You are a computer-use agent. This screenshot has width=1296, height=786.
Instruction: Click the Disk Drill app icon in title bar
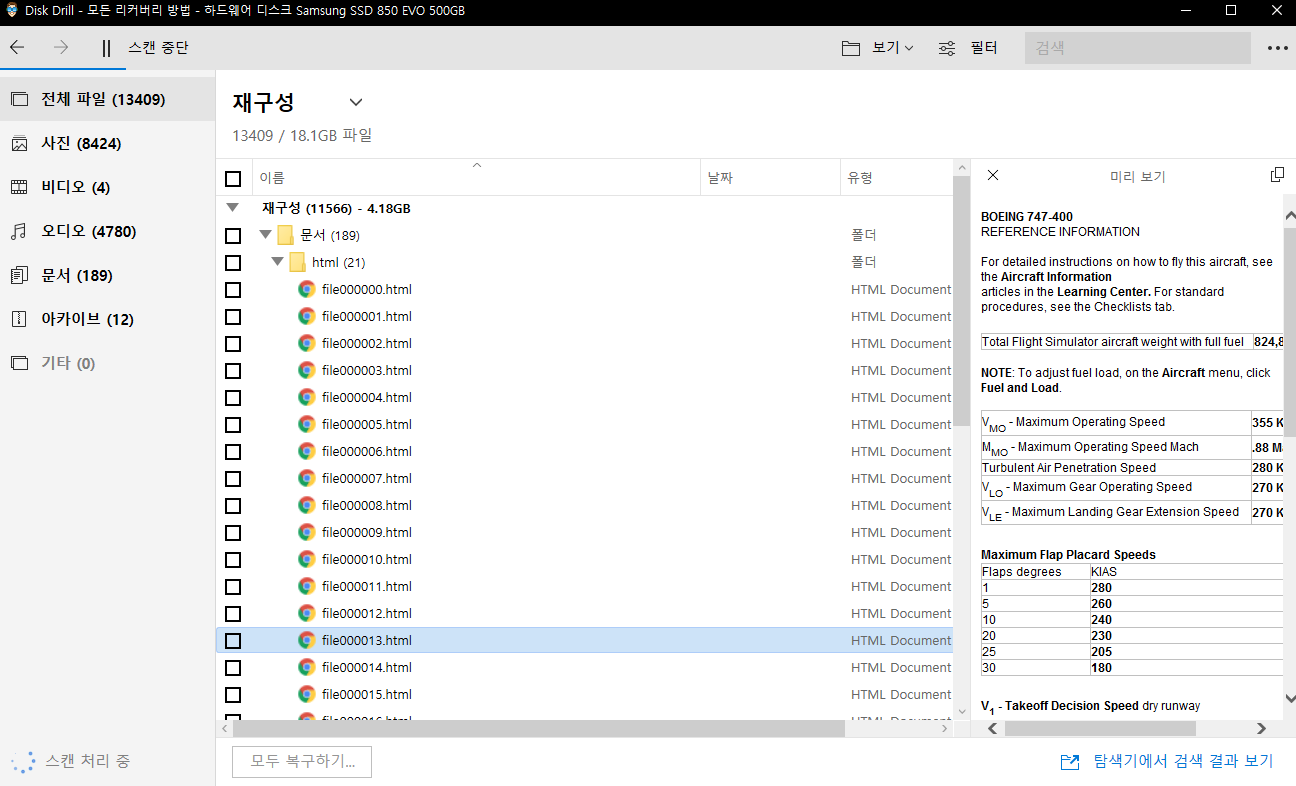click(12, 11)
